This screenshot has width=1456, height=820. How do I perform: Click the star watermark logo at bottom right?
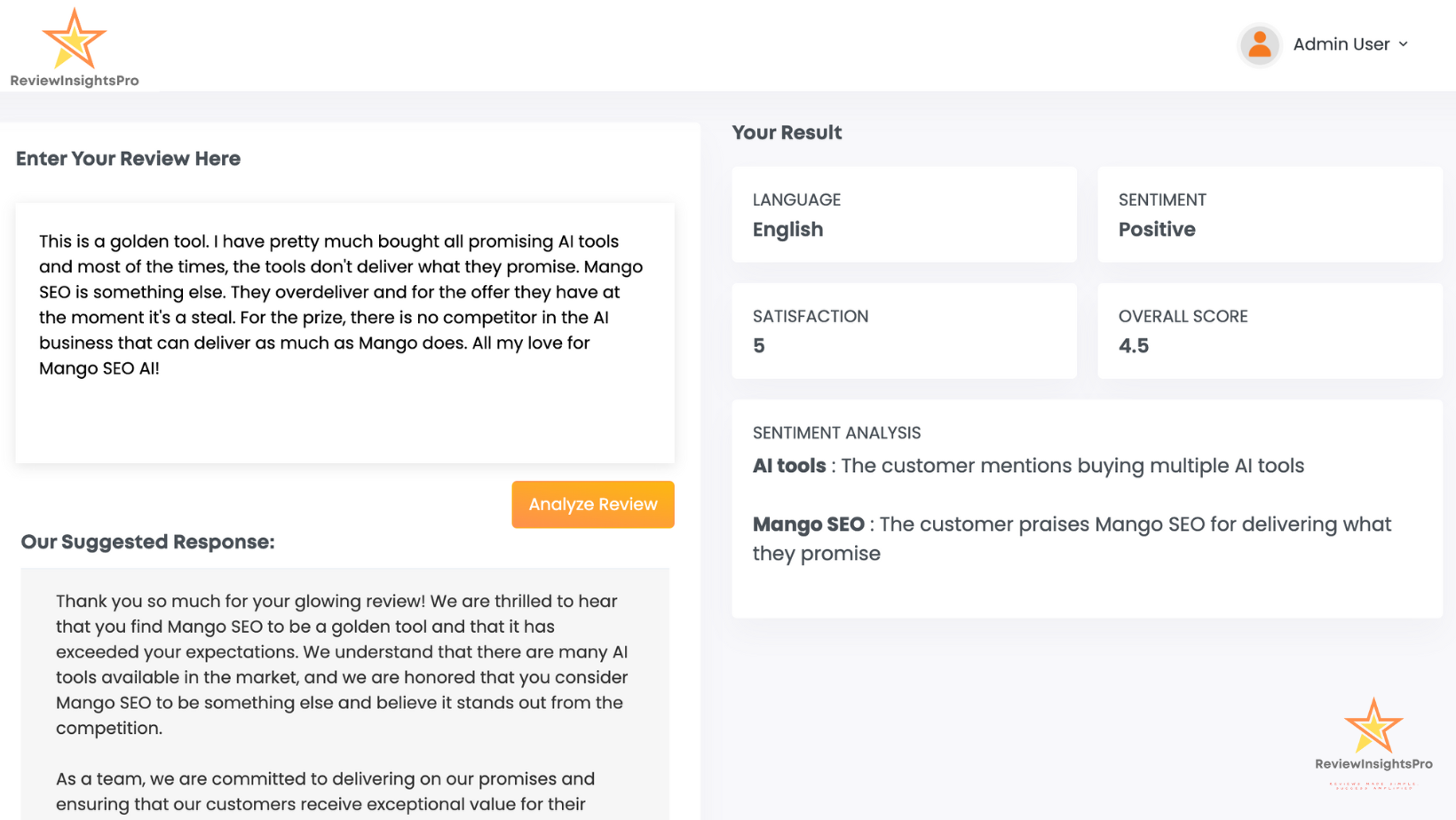click(1373, 725)
